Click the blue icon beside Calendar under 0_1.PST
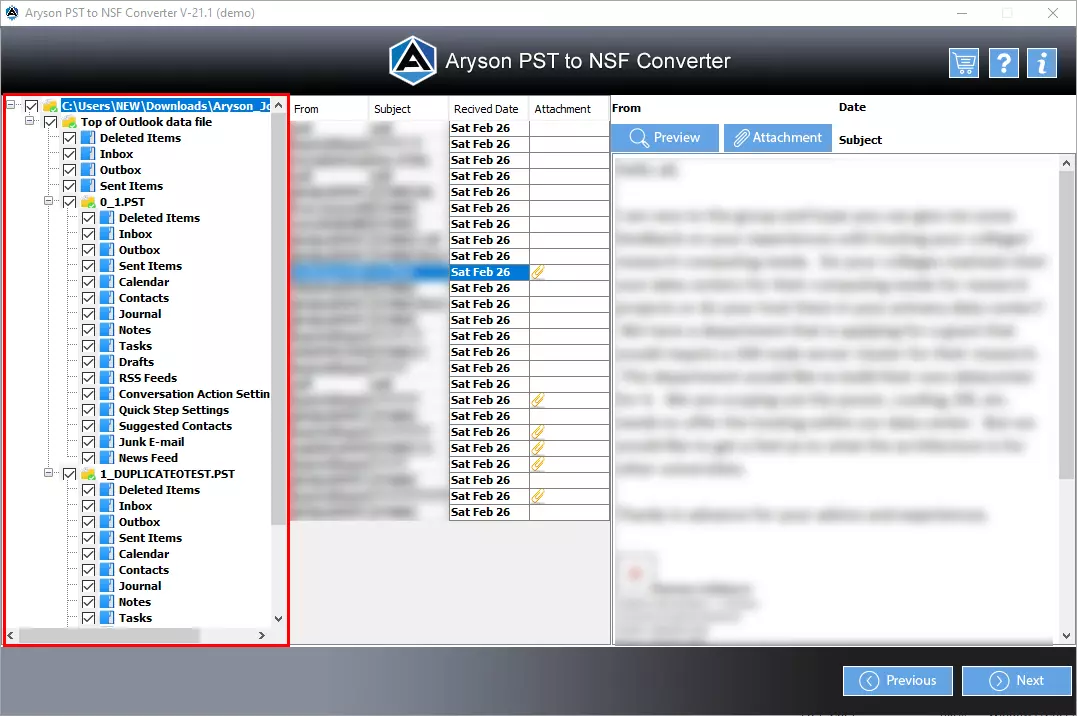Screen dimensions: 1077x716 106,282
